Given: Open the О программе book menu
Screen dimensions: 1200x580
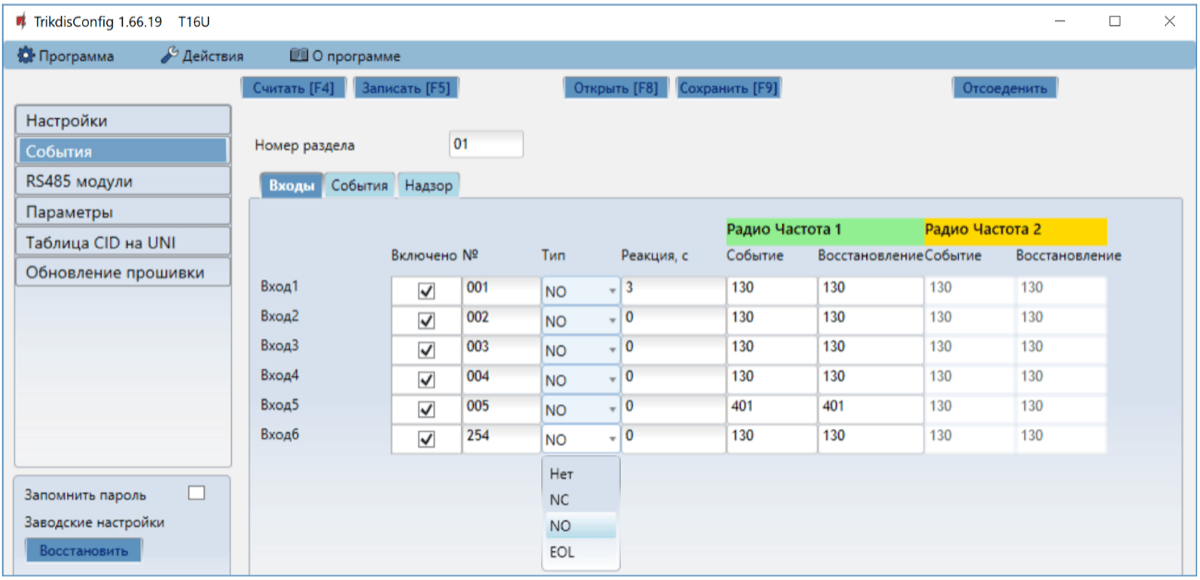Looking at the screenshot, I should tap(345, 56).
